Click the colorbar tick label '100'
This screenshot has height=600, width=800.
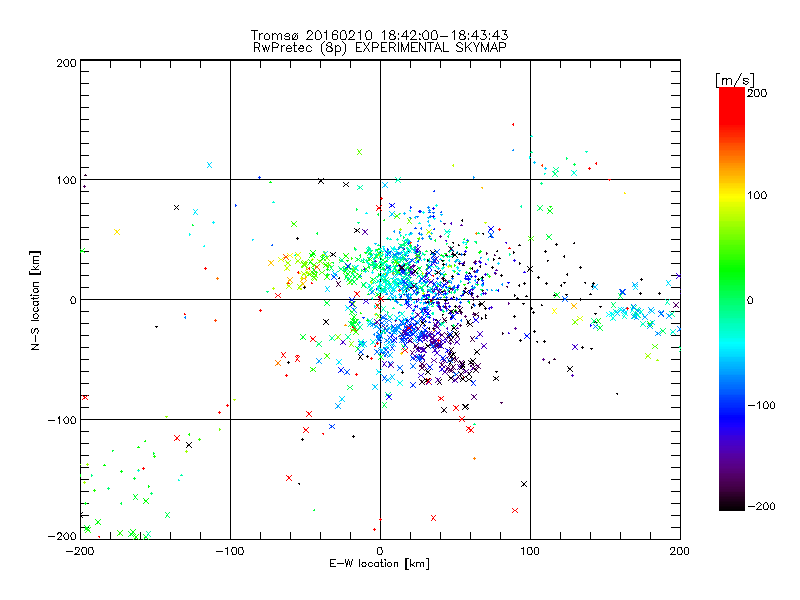tap(757, 195)
